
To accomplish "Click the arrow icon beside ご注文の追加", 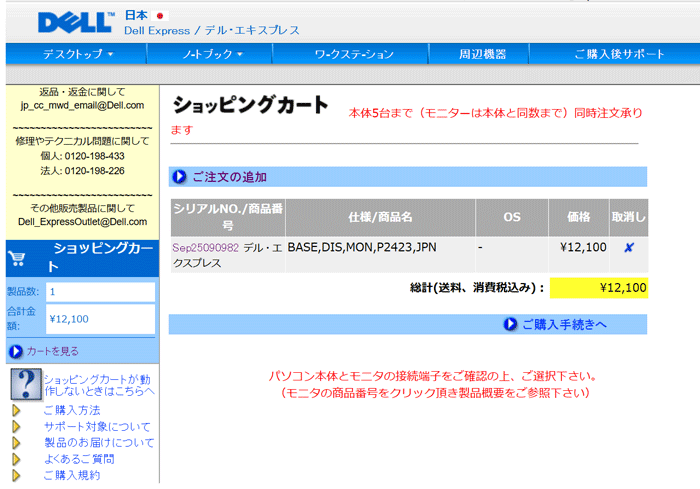I will (x=179, y=177).
